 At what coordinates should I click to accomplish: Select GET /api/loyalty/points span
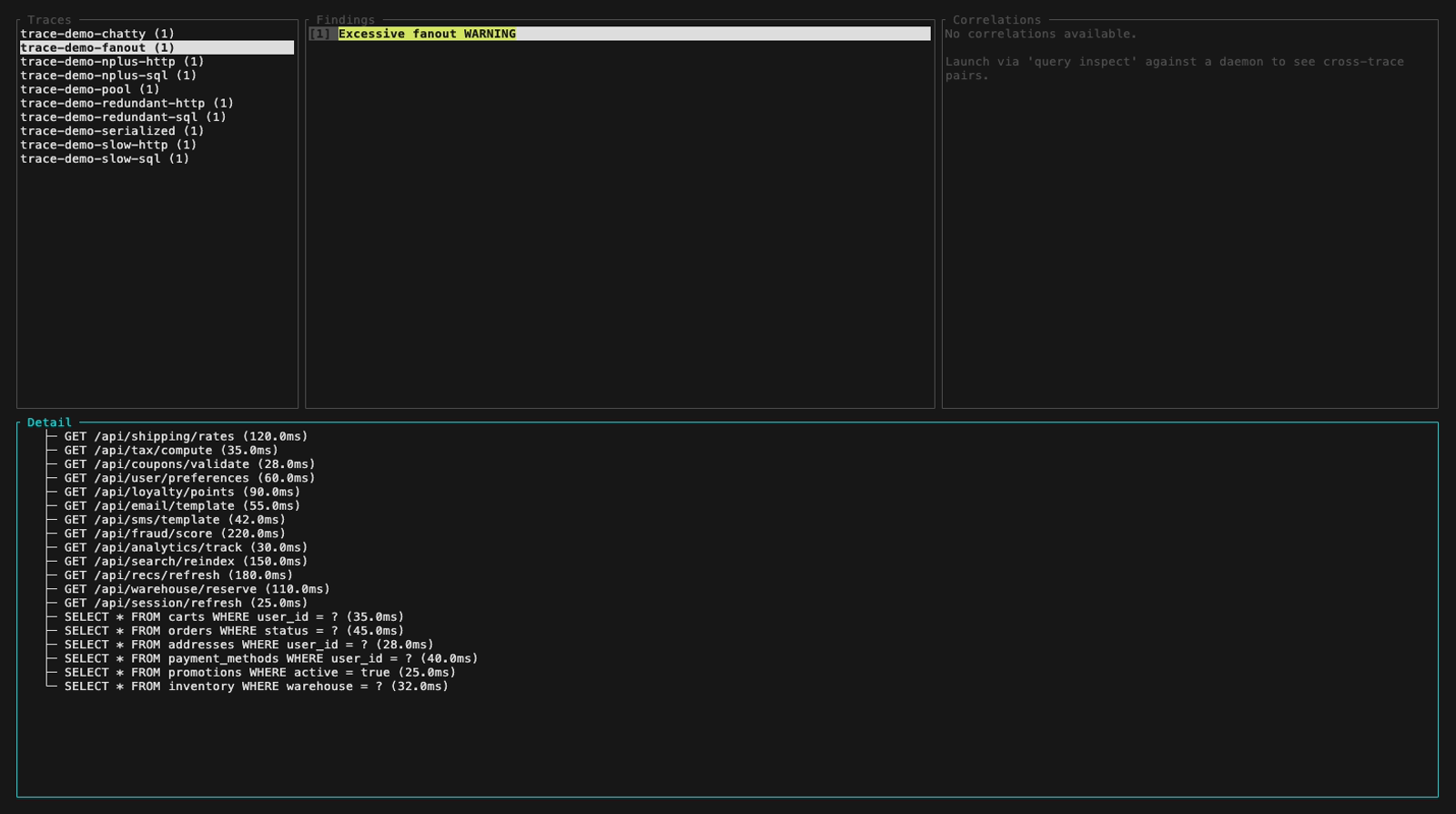click(x=182, y=492)
